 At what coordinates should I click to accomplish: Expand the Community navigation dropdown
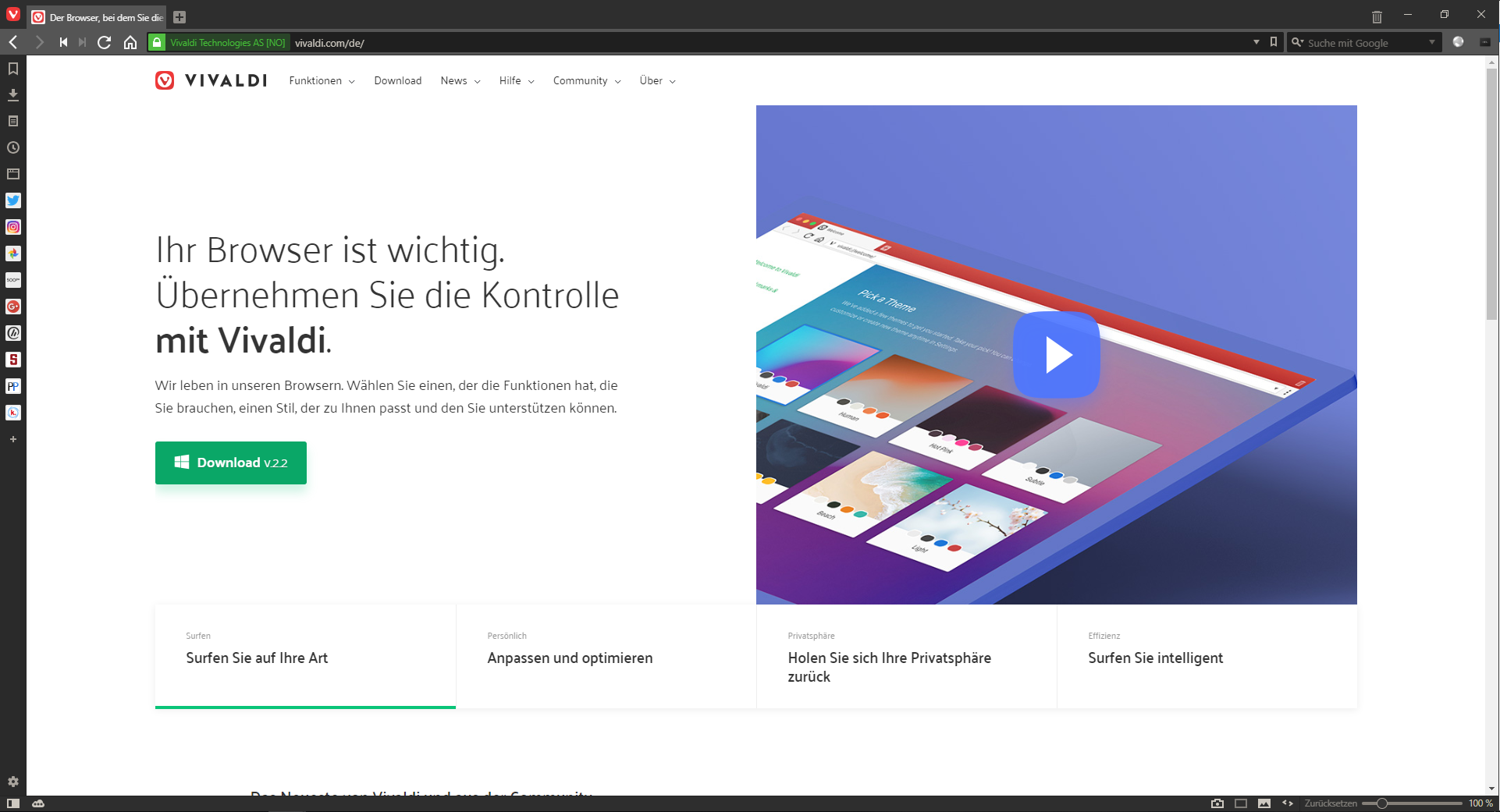[587, 81]
